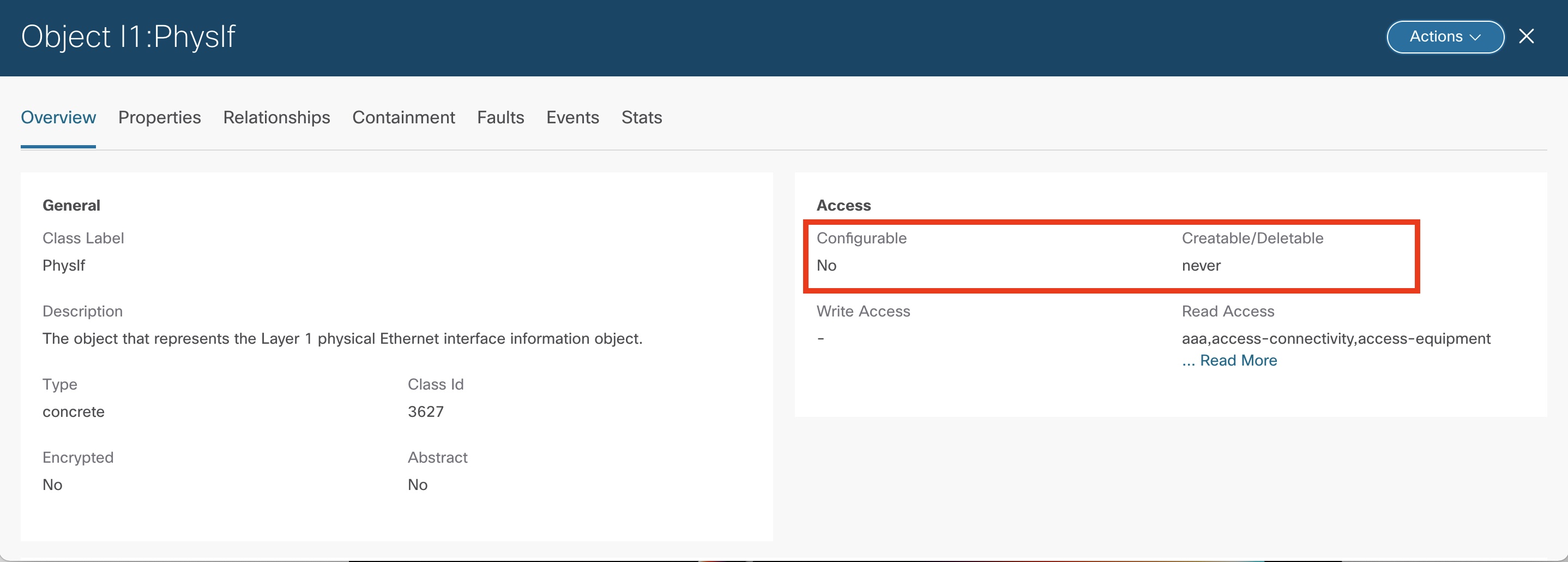Image resolution: width=1568 pixels, height=562 pixels.
Task: View the Faults tab
Action: tap(500, 117)
